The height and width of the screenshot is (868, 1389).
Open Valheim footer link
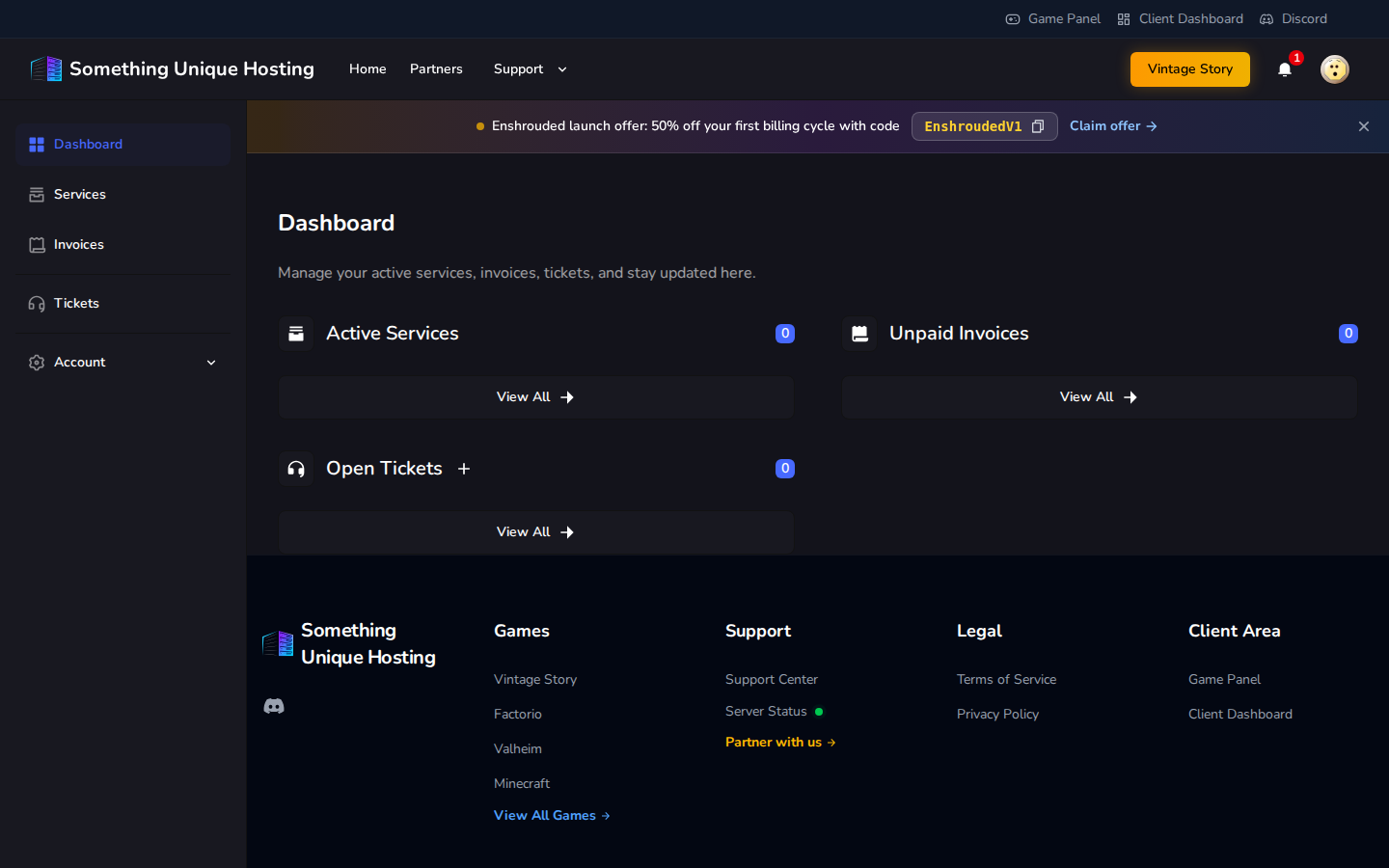pyautogui.click(x=518, y=749)
